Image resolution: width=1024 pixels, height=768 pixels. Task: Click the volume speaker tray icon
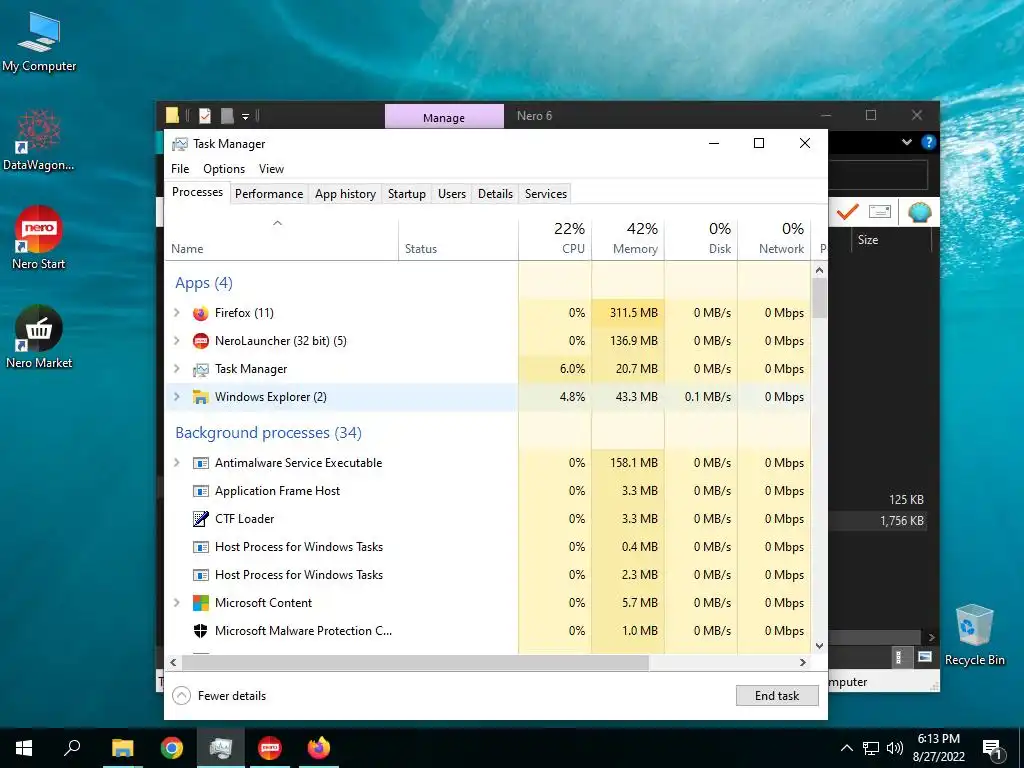click(895, 748)
